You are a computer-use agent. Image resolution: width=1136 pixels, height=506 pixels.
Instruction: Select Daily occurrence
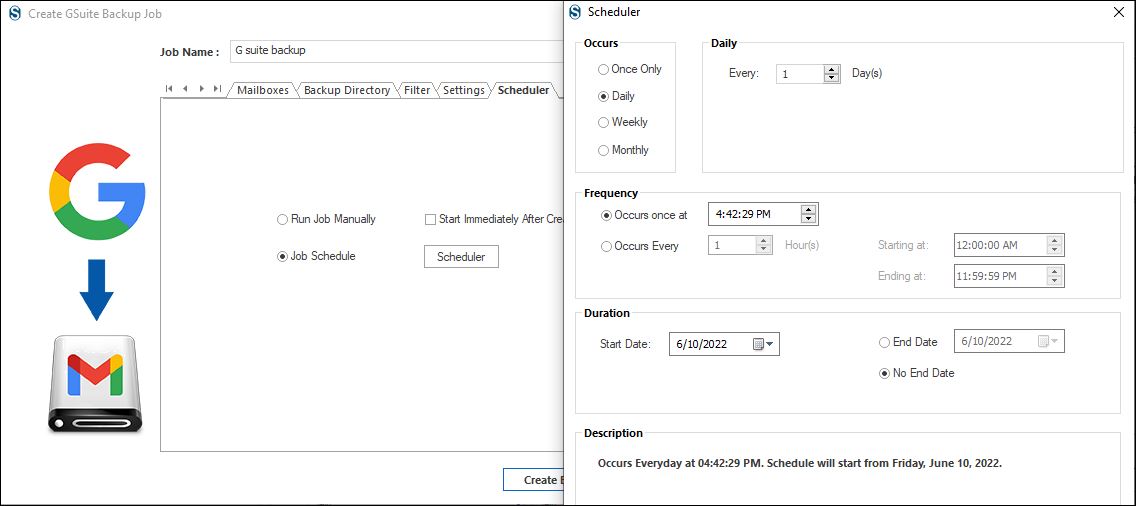tap(616, 96)
